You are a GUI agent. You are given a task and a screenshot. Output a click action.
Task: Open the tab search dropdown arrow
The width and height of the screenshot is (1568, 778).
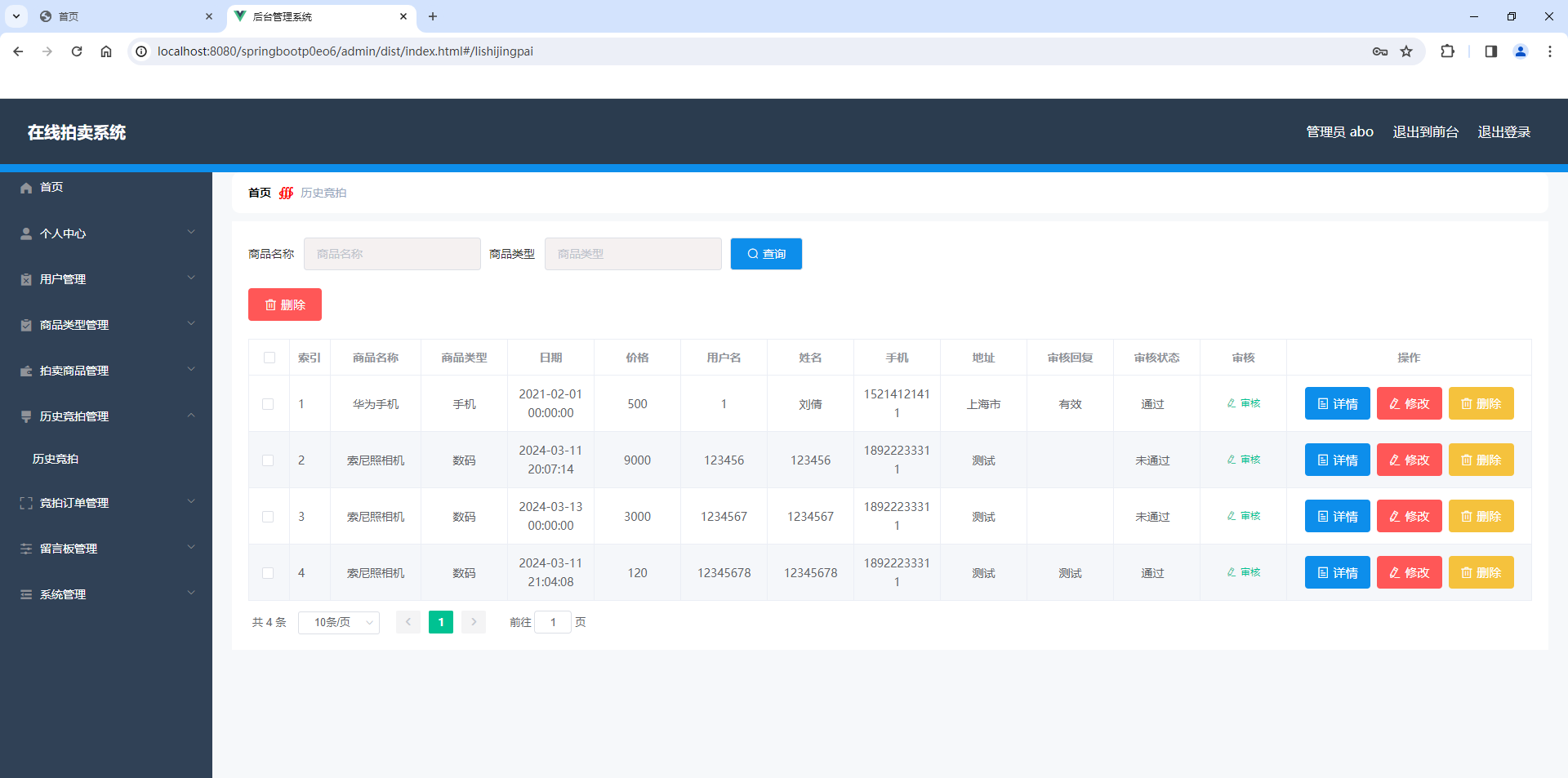pyautogui.click(x=16, y=16)
